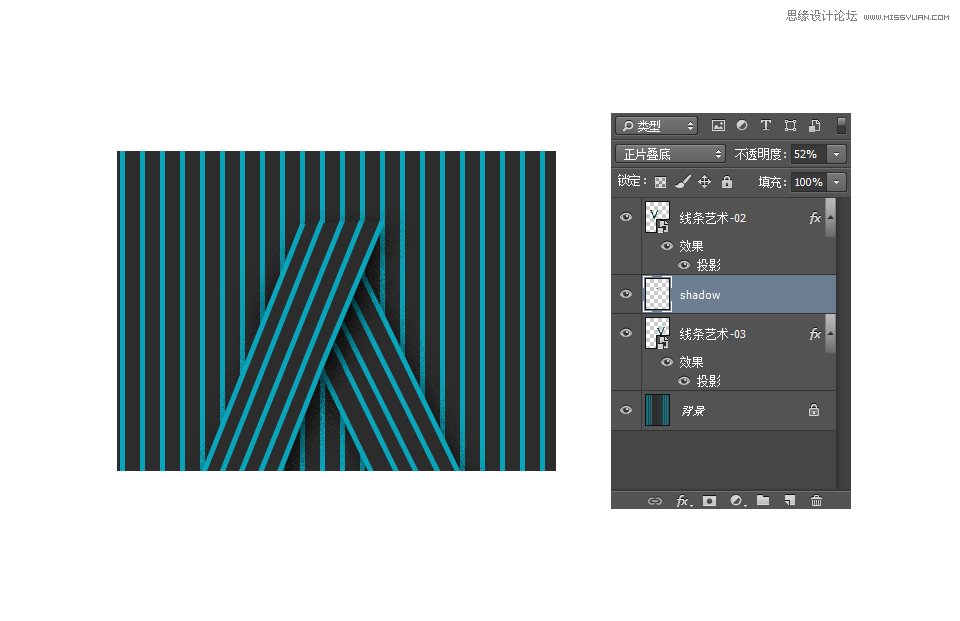Click the pixel layer filter icon
The width and height of the screenshot is (960, 621).
pyautogui.click(x=718, y=126)
